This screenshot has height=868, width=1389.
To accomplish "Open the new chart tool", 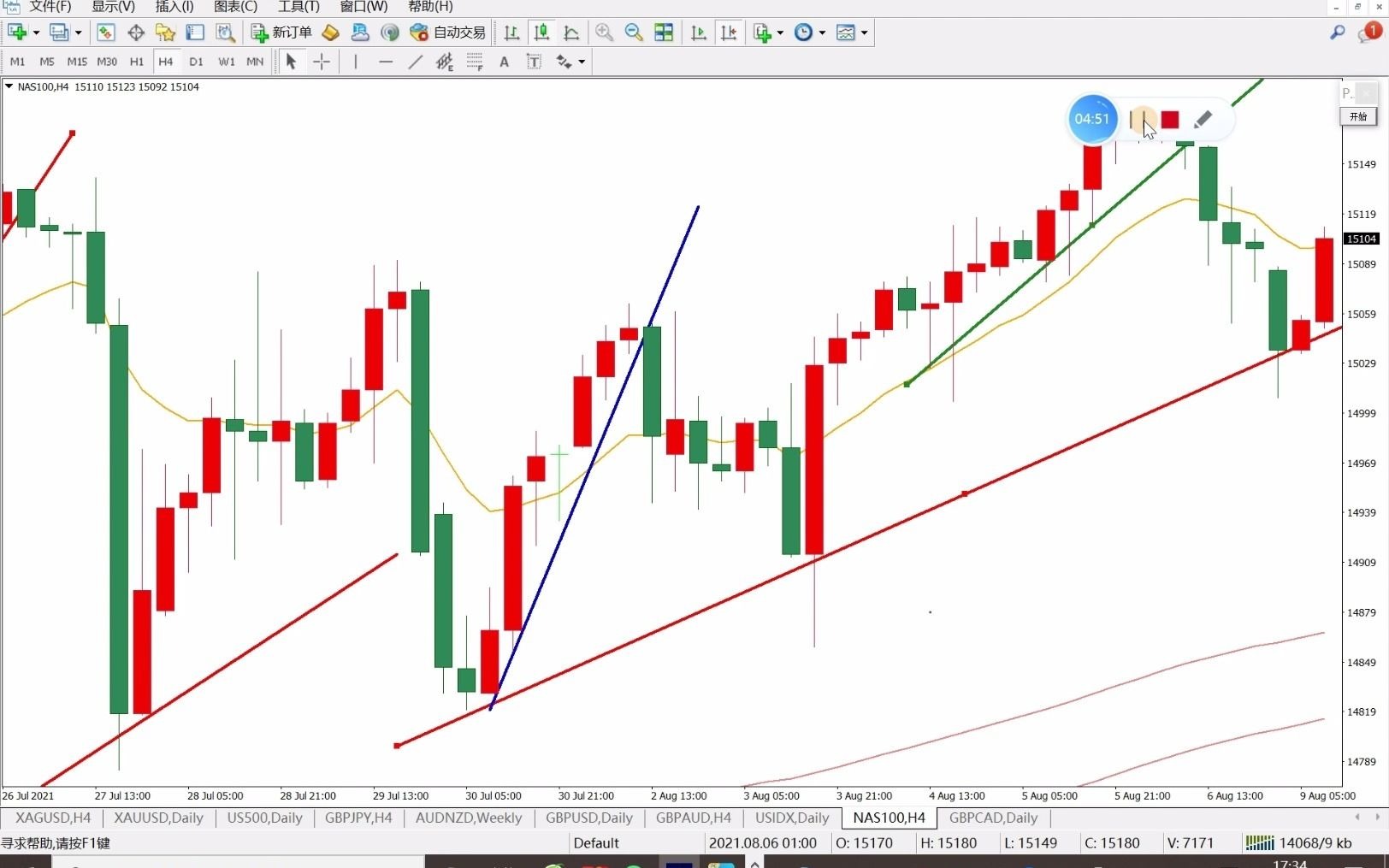I will pyautogui.click(x=17, y=32).
